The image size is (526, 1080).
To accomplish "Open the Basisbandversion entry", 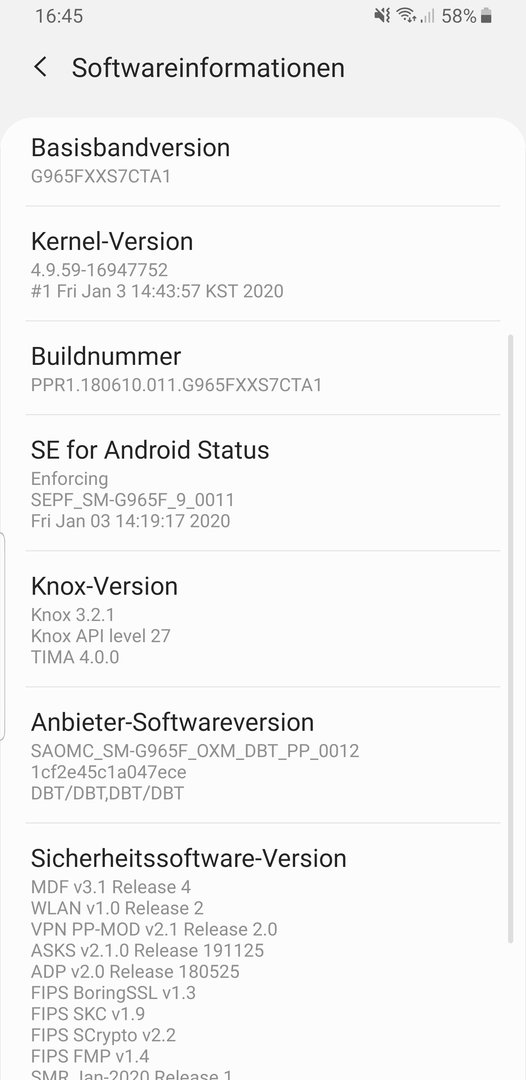I will pos(263,161).
